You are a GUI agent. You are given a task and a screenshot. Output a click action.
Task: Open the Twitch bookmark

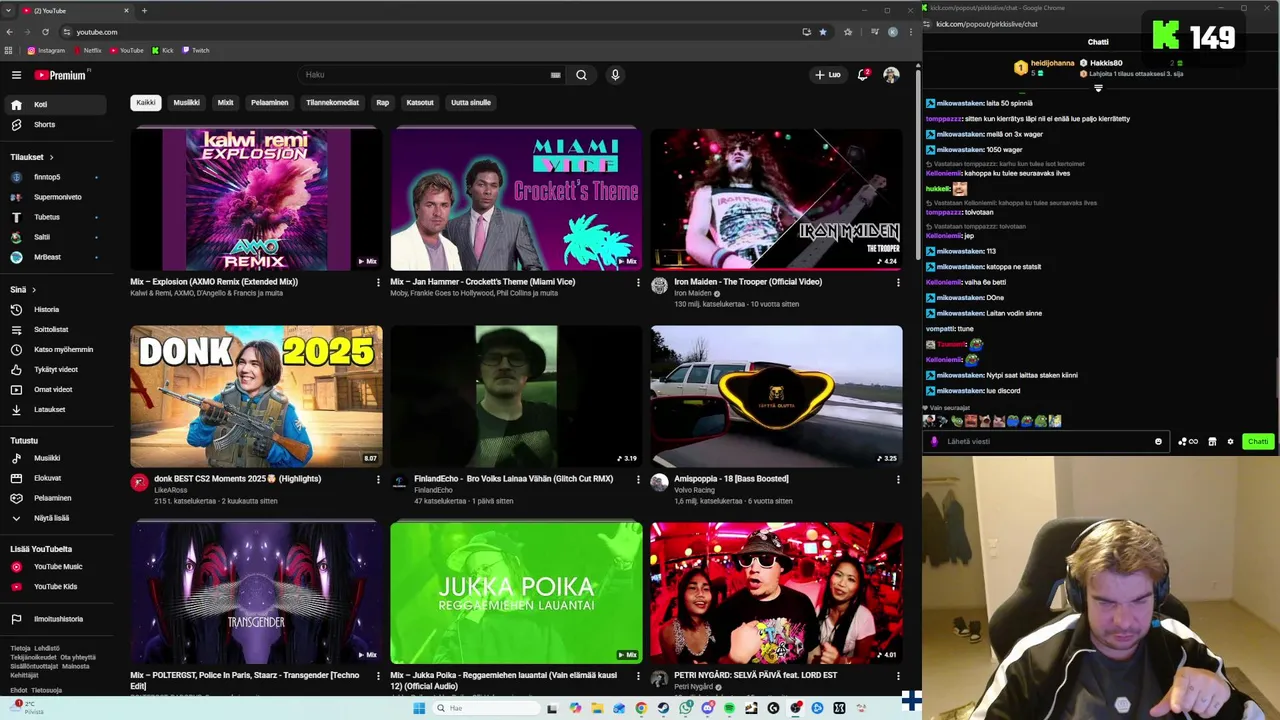196,50
